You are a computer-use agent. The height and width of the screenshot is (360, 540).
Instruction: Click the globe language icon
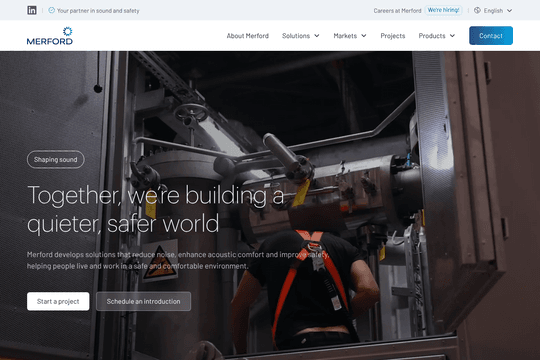[477, 10]
